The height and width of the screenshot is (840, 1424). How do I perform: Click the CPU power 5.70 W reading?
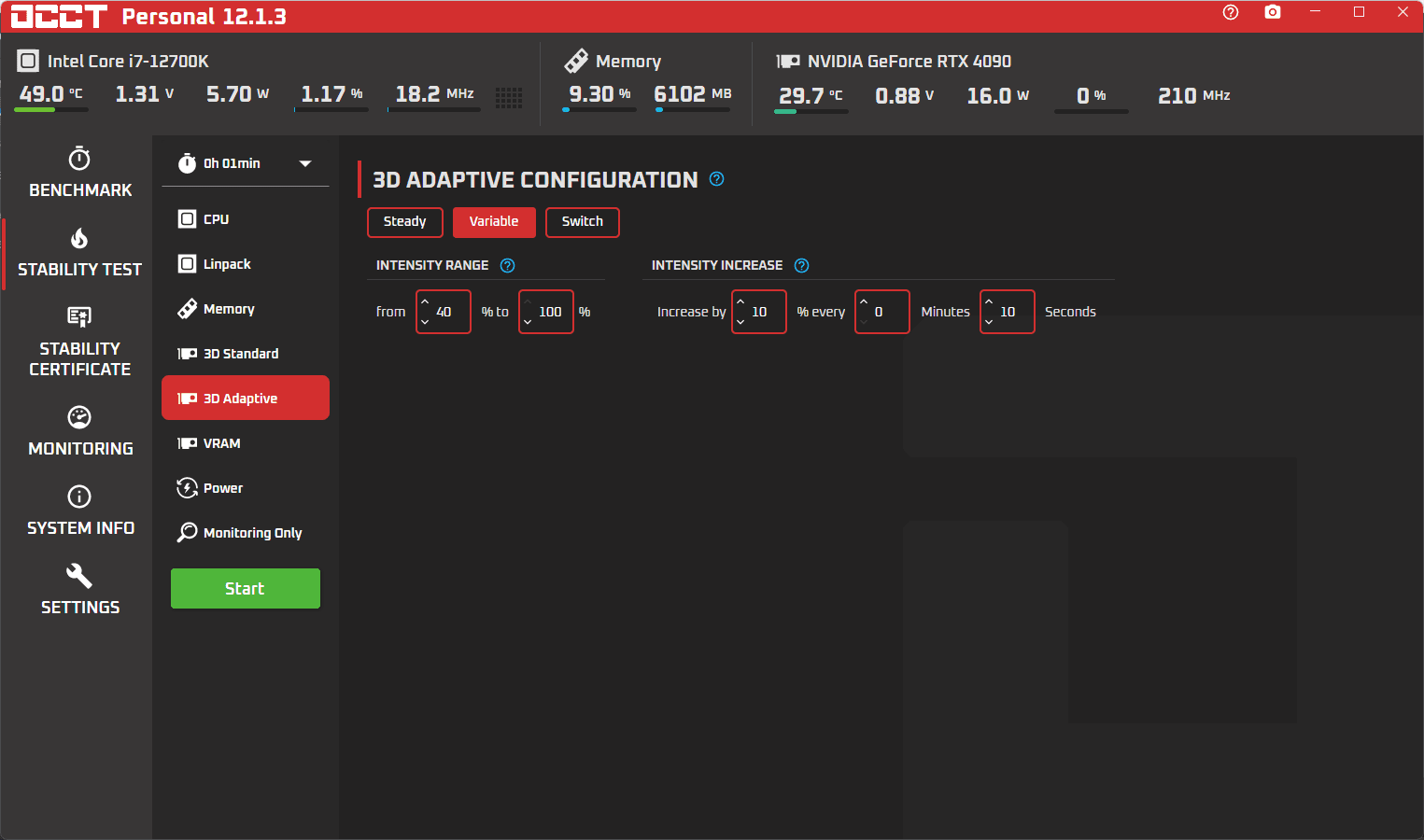coord(238,94)
